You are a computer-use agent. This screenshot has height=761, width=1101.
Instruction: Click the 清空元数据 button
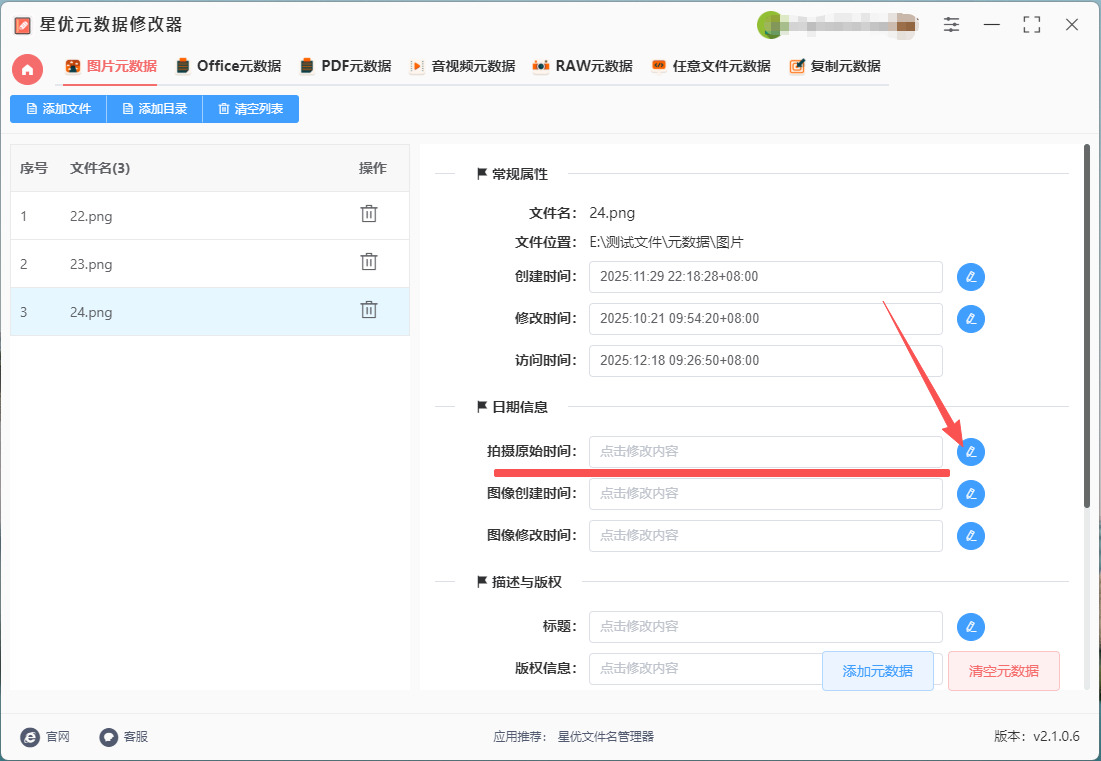click(x=1003, y=671)
